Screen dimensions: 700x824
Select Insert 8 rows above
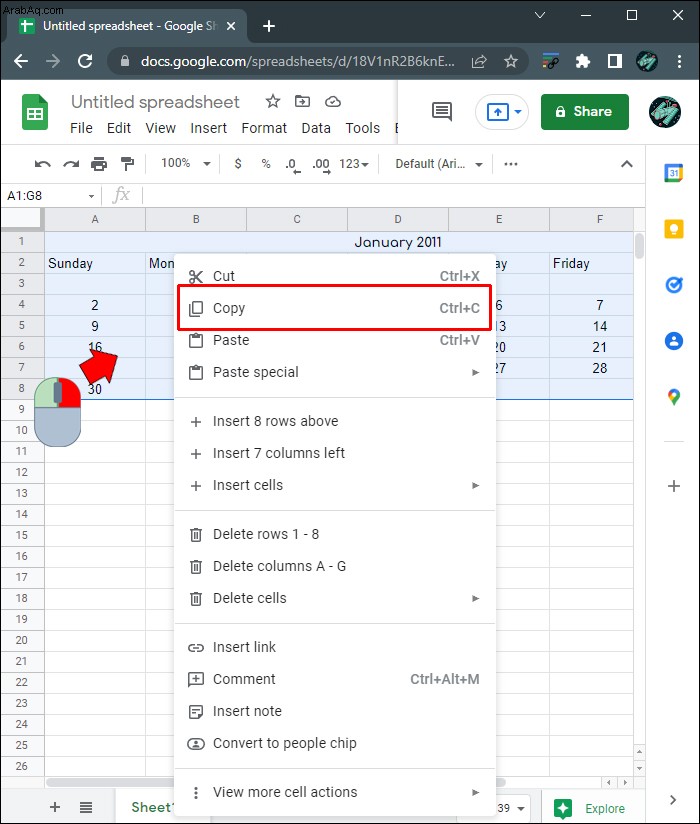pos(335,421)
